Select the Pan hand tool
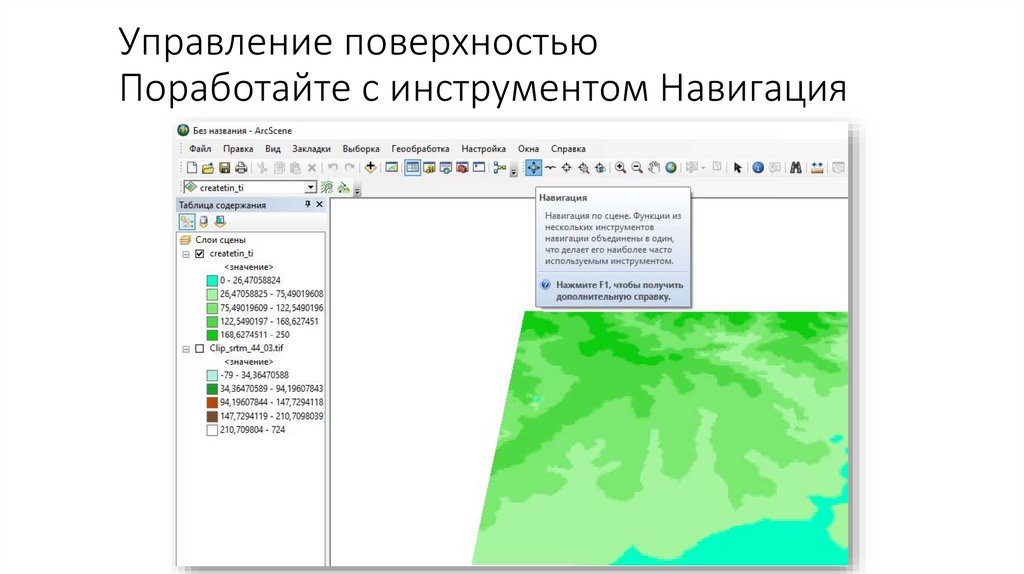The width and height of the screenshot is (1024, 574). point(654,168)
